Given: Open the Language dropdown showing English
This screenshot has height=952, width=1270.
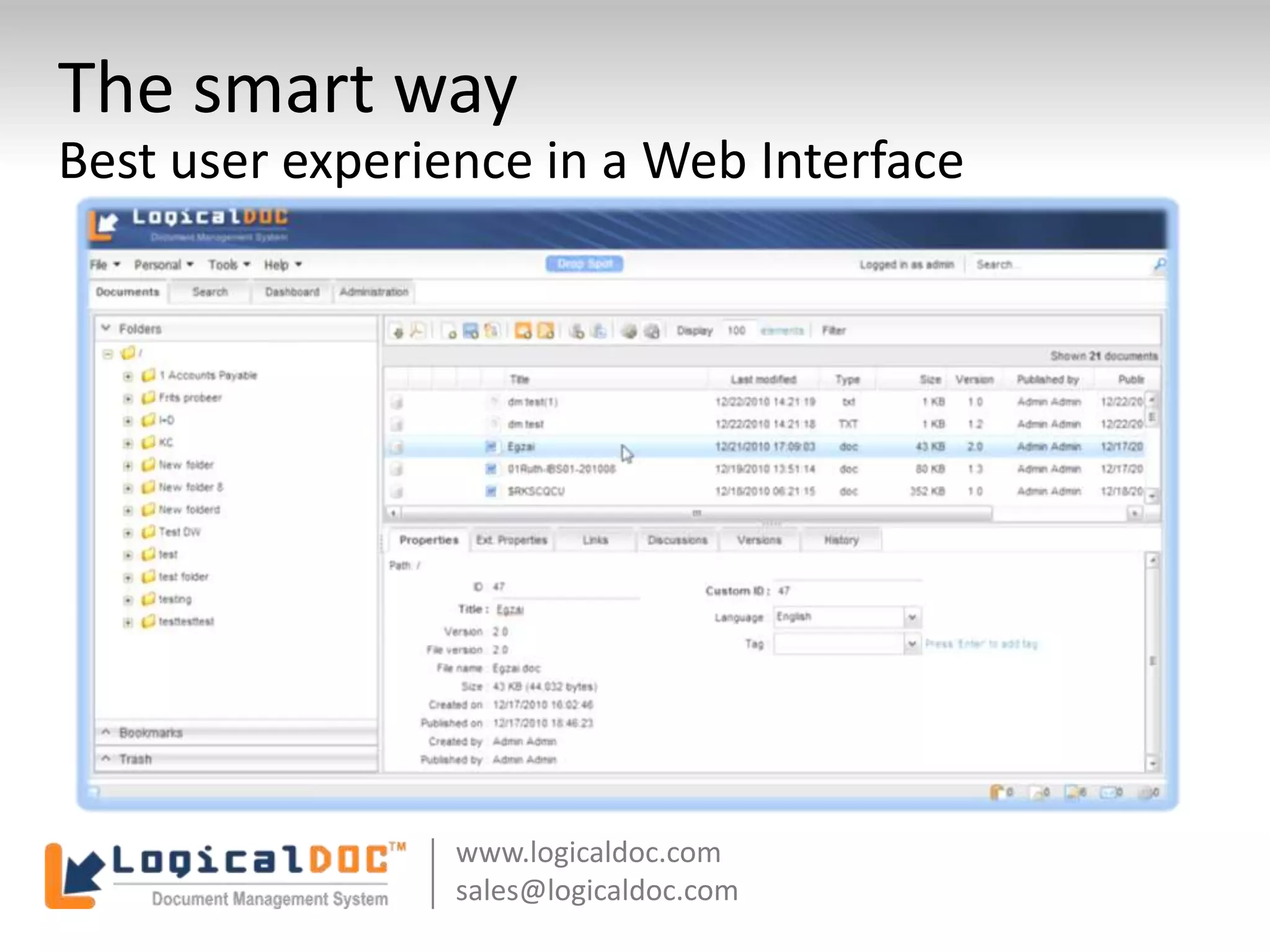Looking at the screenshot, I should coord(912,617).
